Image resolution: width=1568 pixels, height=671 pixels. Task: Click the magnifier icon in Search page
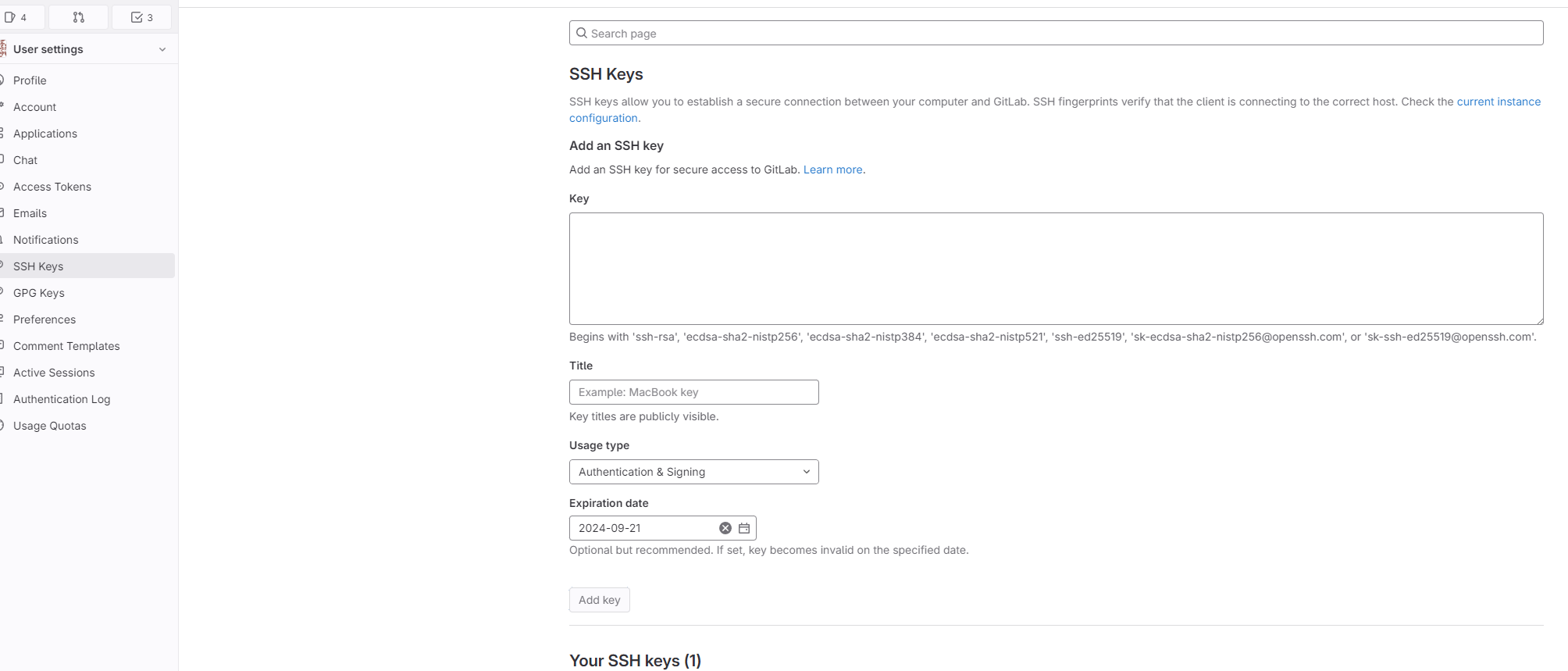[582, 33]
